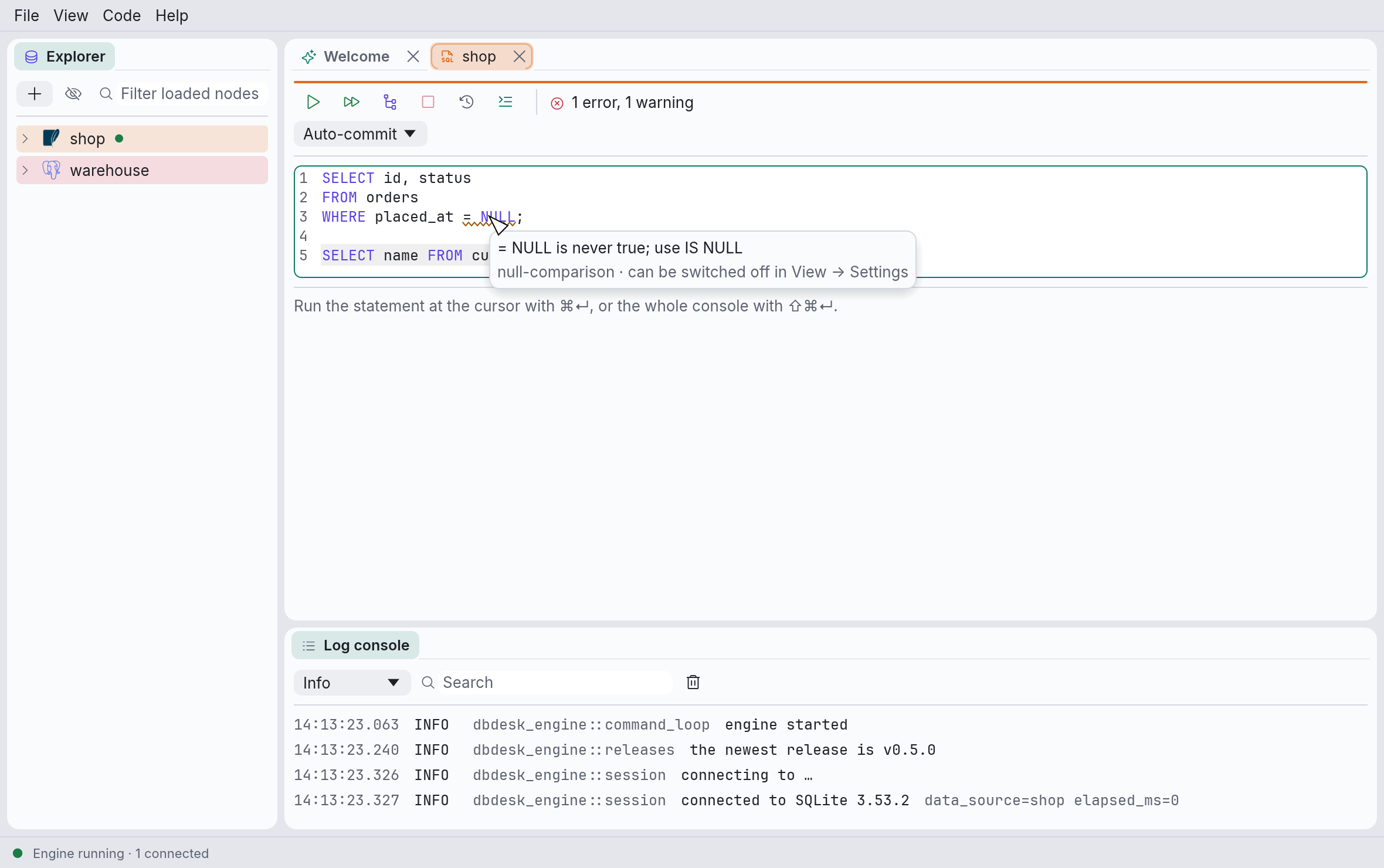The width and height of the screenshot is (1384, 868).
Task: Open the query history
Action: pyautogui.click(x=467, y=102)
